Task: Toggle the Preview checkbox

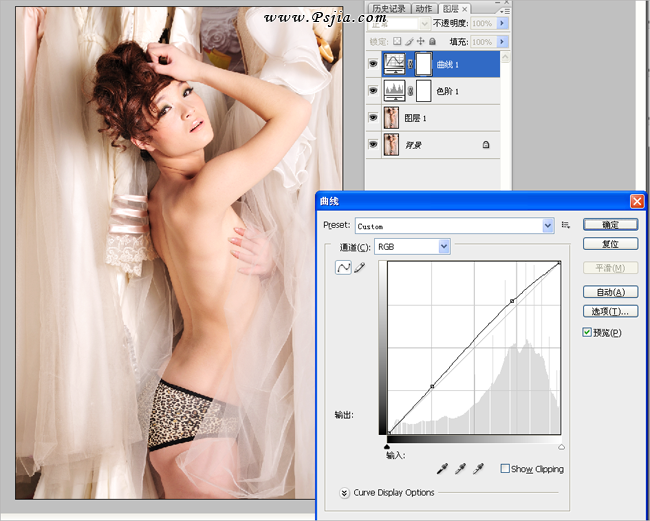Action: coord(587,332)
